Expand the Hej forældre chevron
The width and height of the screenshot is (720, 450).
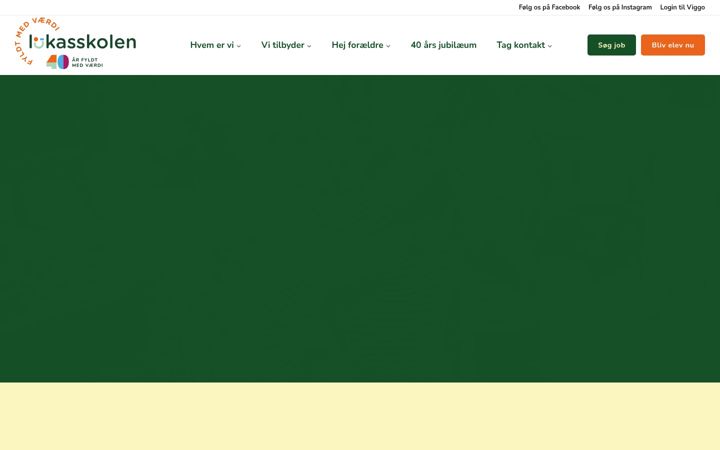point(388,46)
